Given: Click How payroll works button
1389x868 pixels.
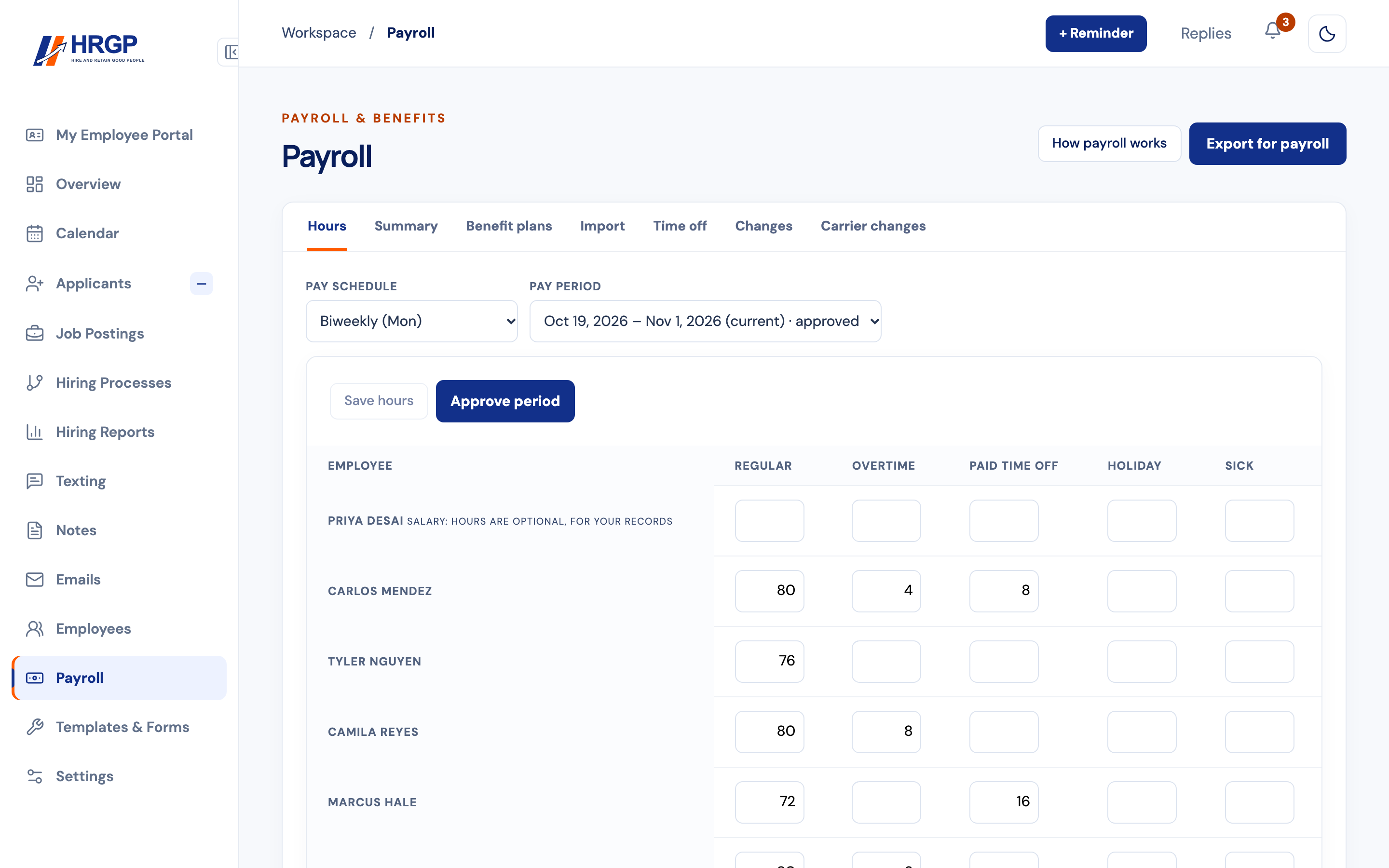Looking at the screenshot, I should coord(1109,144).
